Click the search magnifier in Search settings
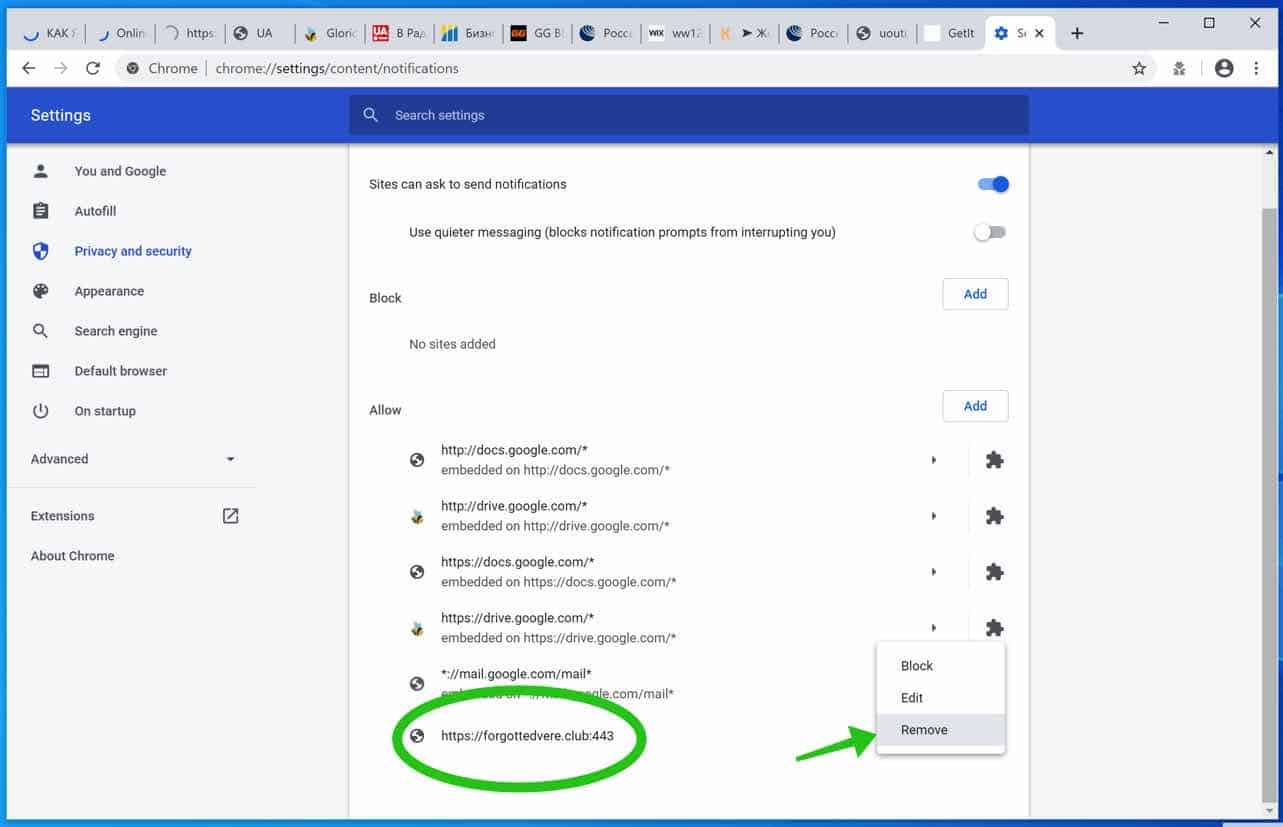1283x827 pixels. [x=371, y=115]
